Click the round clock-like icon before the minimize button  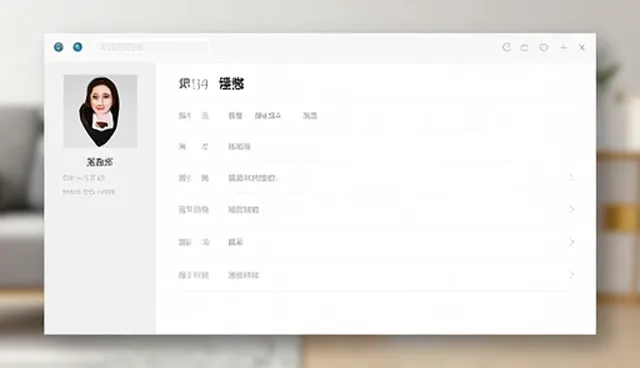[544, 47]
